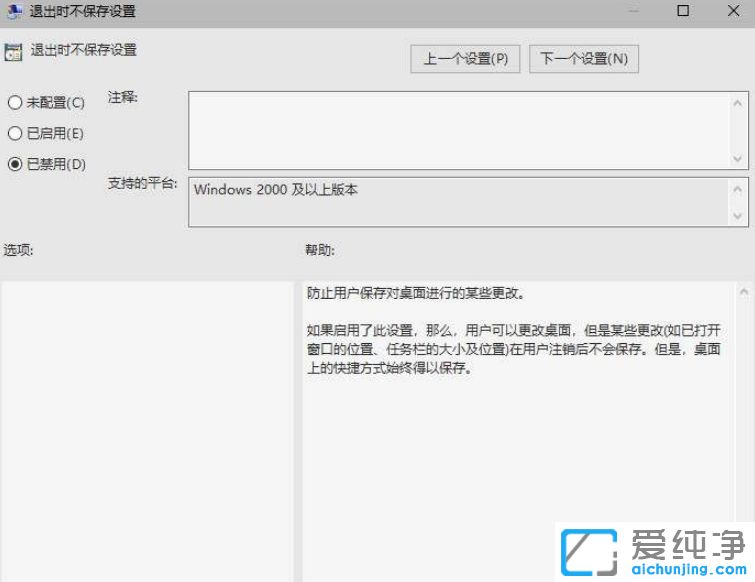This screenshot has width=755, height=582.
Task: Click the 支持的平台: label
Action: point(143,183)
